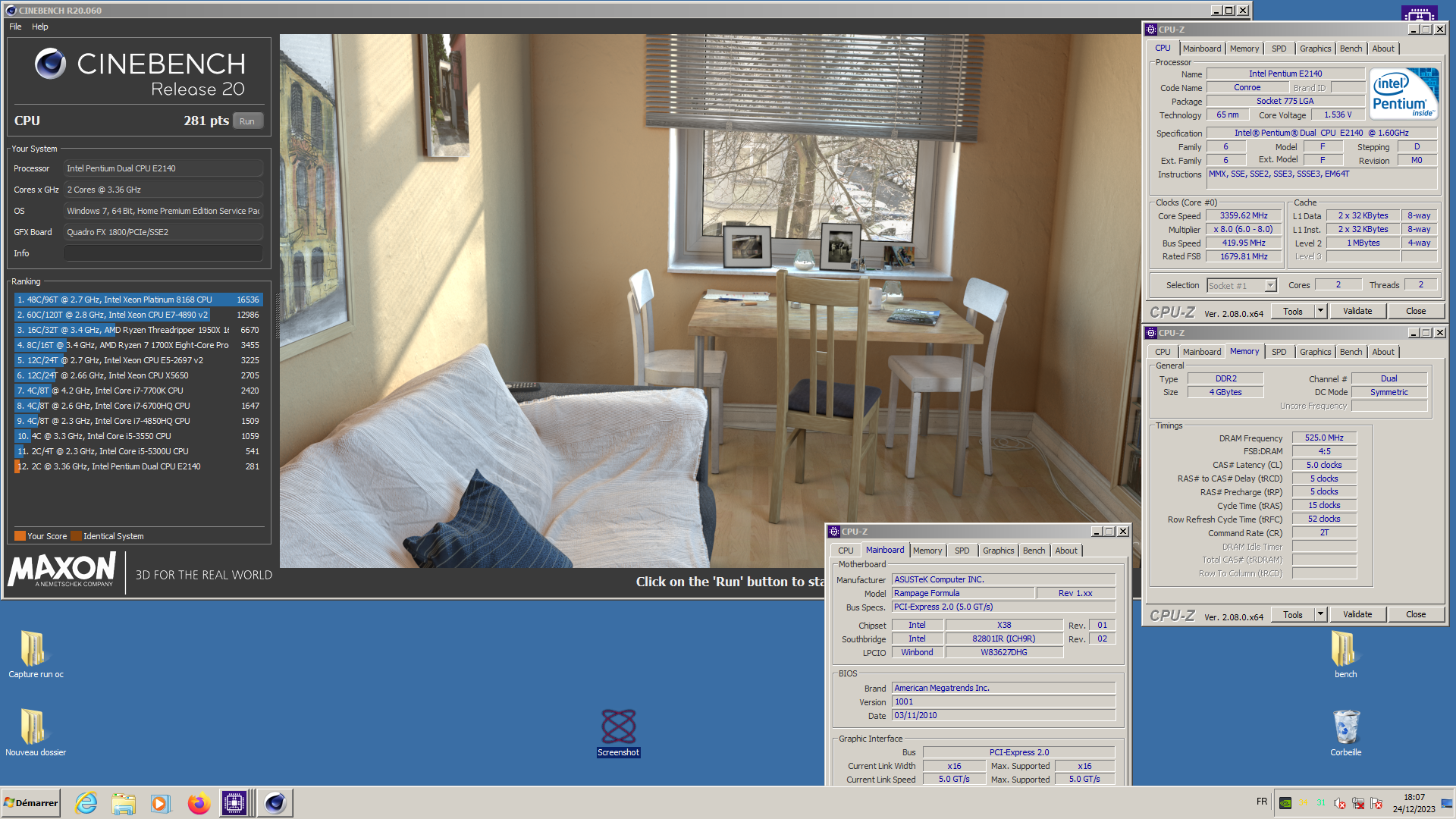Select AMD Ryzen Threadripper 1950X ranking row
The height and width of the screenshot is (819, 1456).
pos(138,330)
